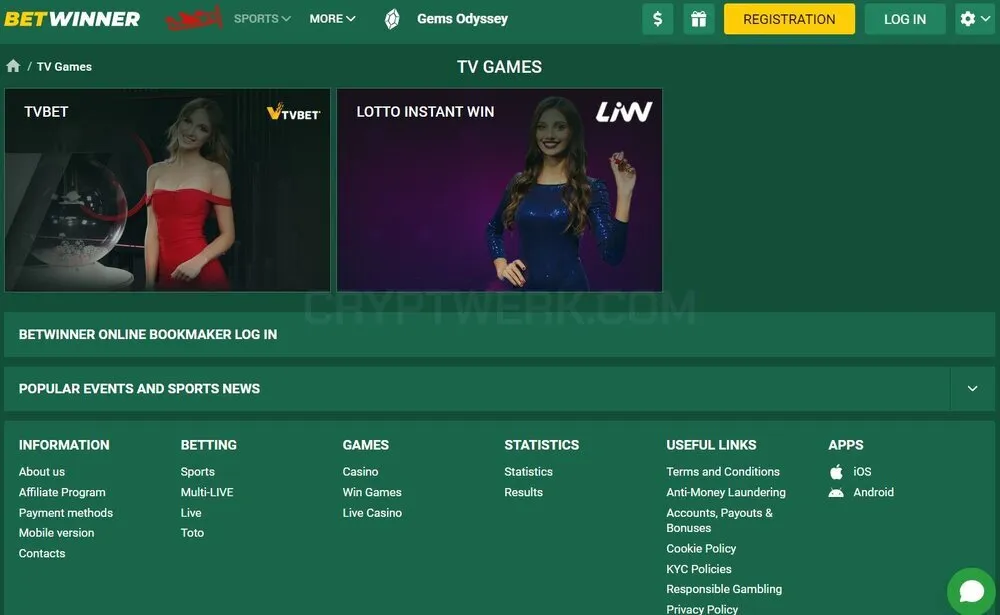Open the Toto link
The image size is (1000, 615).
click(193, 533)
